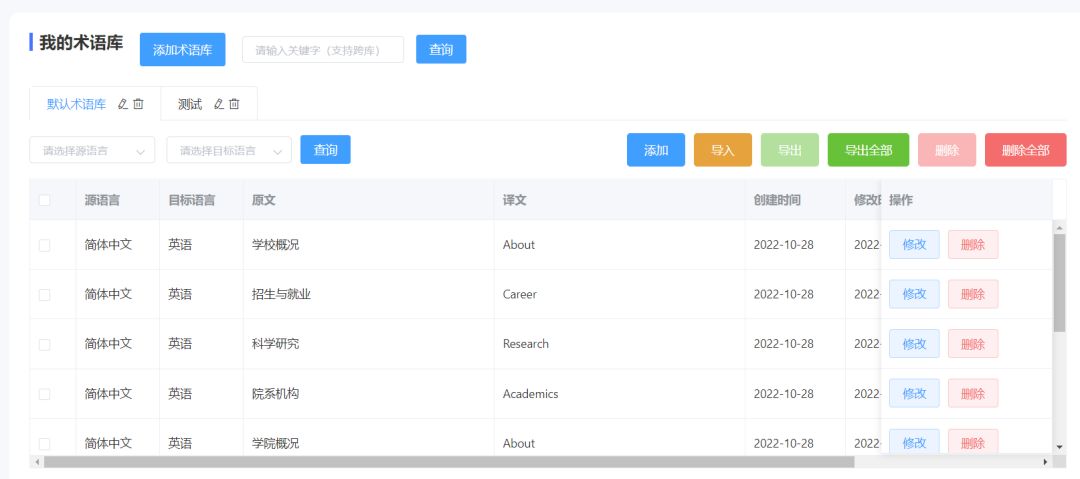1080x479 pixels.
Task: Click the 我的术语库 page title
Action: pyautogui.click(x=81, y=43)
